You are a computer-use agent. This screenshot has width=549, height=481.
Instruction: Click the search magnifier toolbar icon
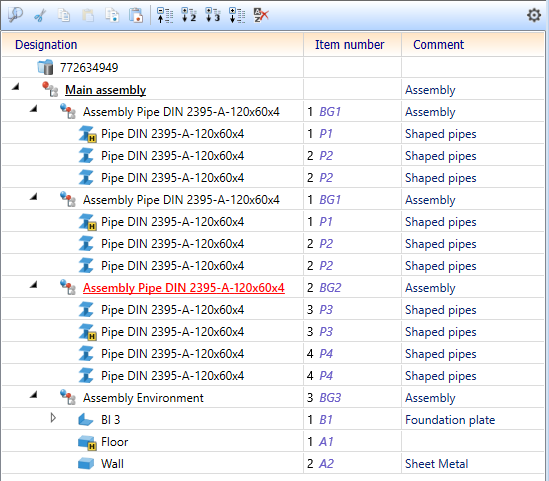15,15
